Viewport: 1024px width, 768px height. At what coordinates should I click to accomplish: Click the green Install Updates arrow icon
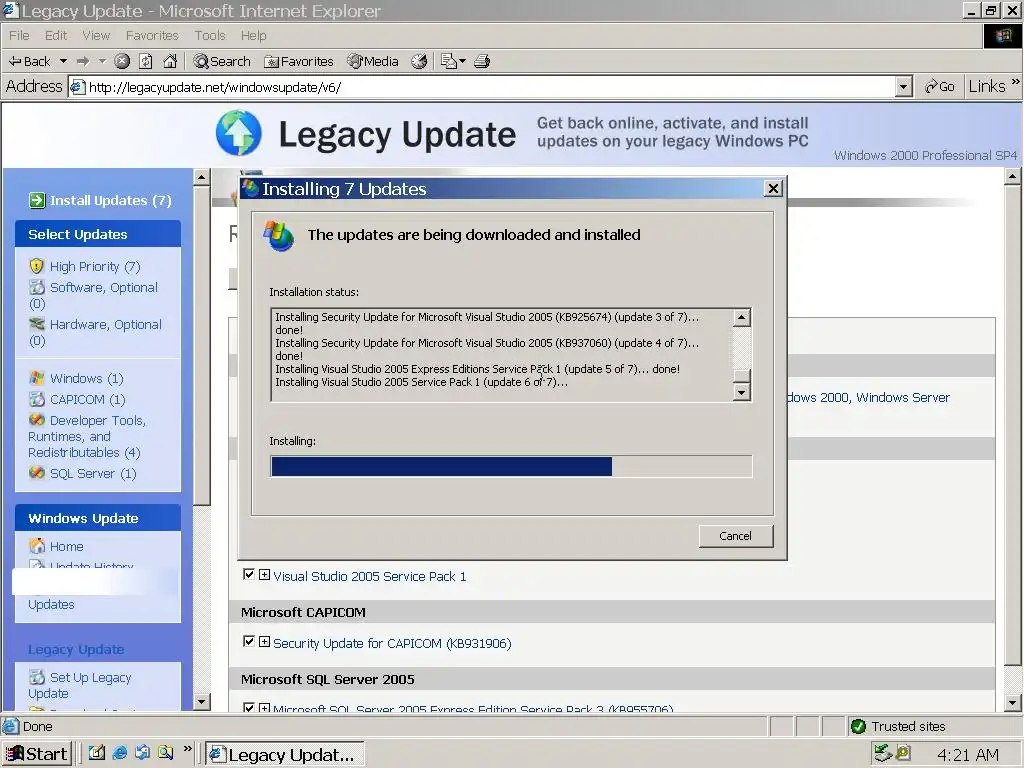click(x=37, y=200)
